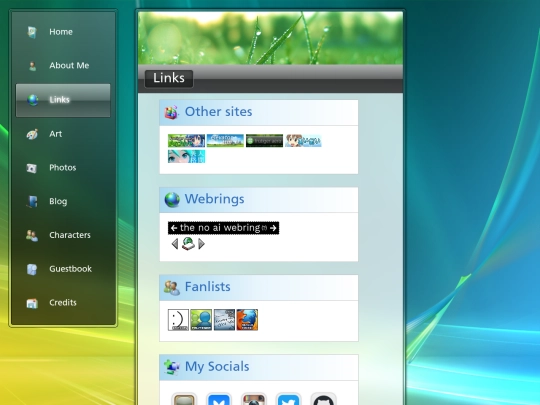Screen dimensions: 540x405
Task: Select the highlighted Links sidebar entry
Action: coord(63,100)
